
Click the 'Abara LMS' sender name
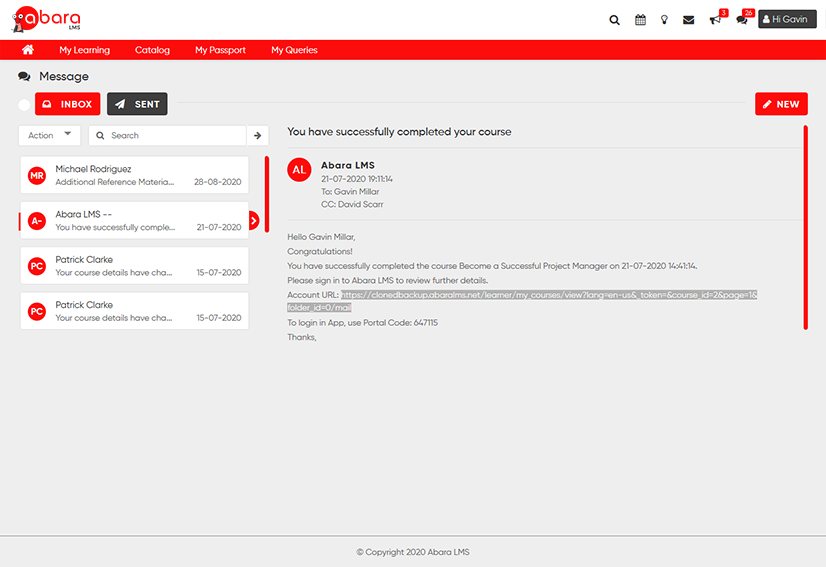coord(348,165)
